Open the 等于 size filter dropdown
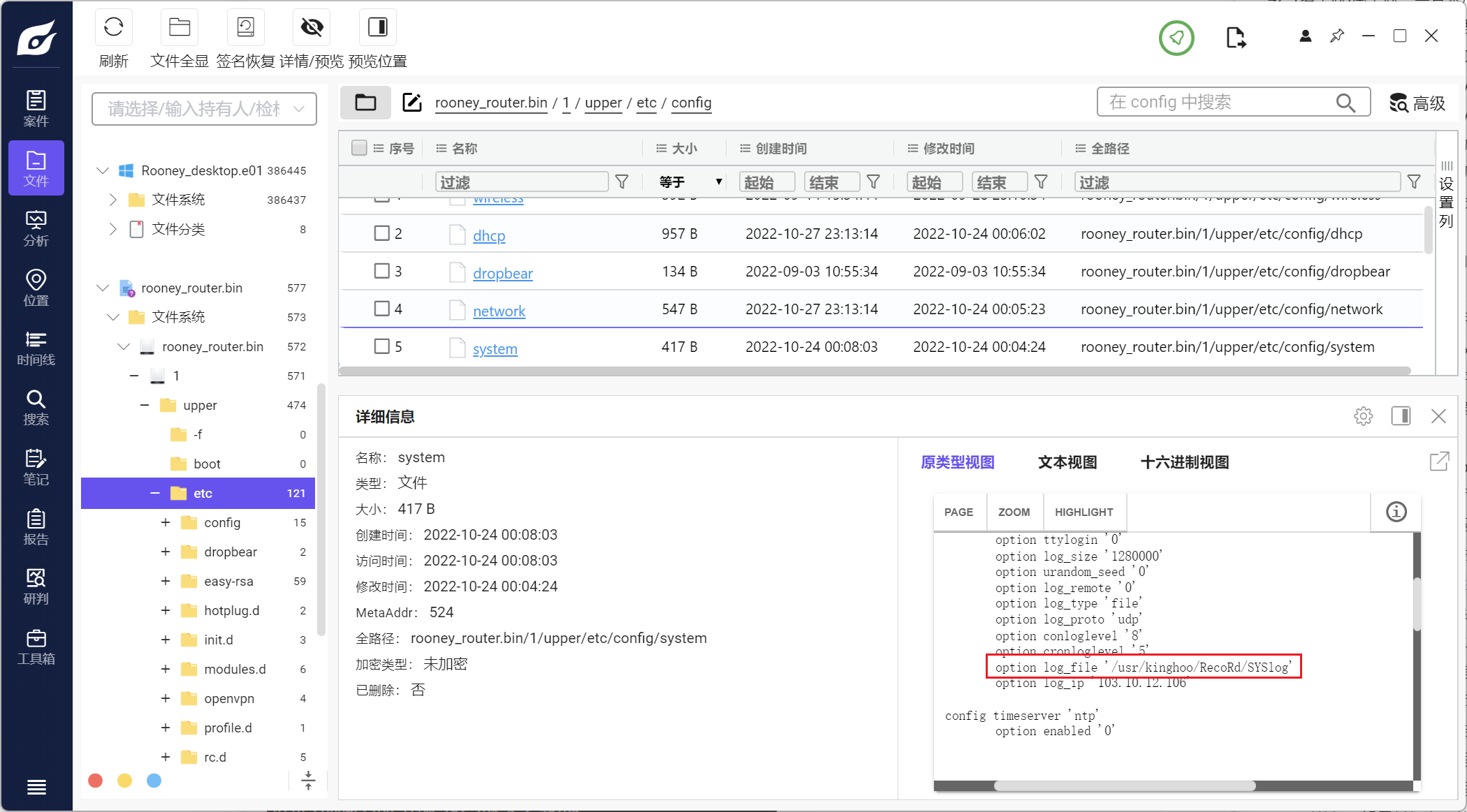The image size is (1467, 812). coord(690,182)
